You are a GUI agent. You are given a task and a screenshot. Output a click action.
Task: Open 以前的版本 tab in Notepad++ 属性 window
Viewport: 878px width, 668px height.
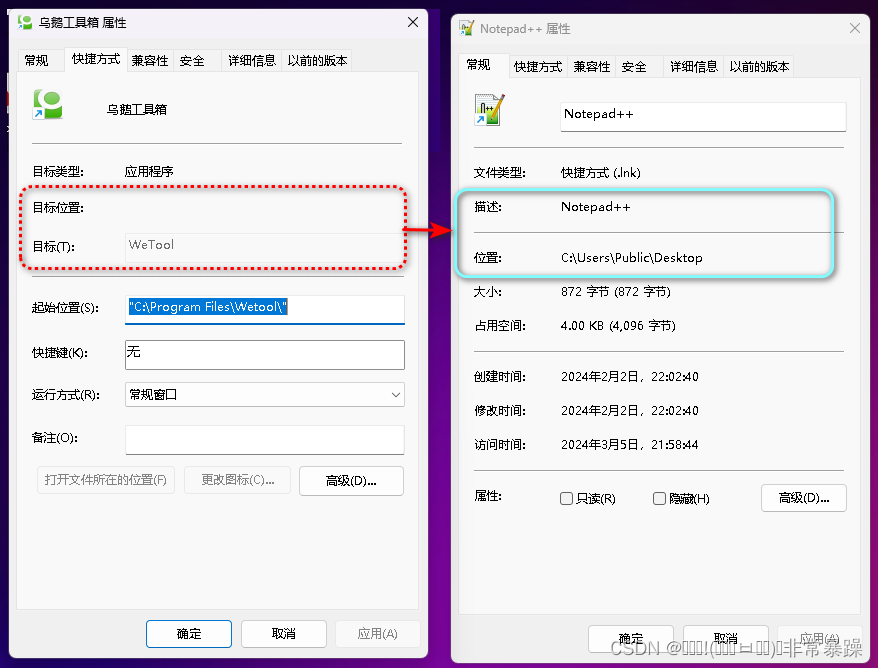(x=759, y=67)
